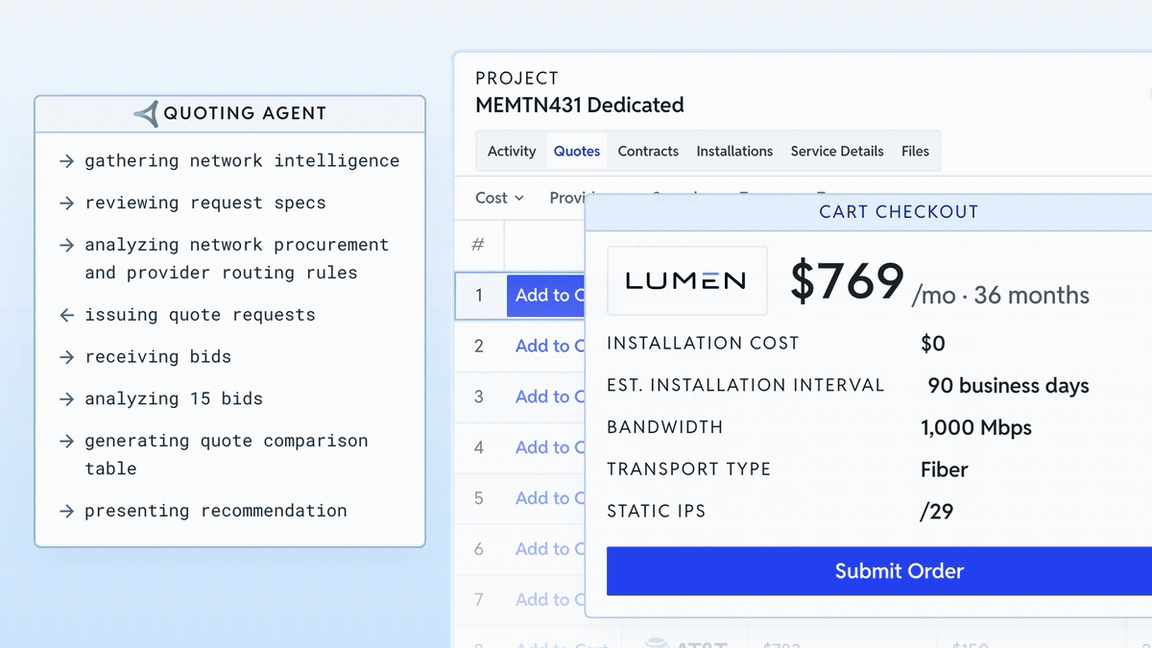
Task: Click the '/mo · 36 months' term text
Action: [1000, 295]
